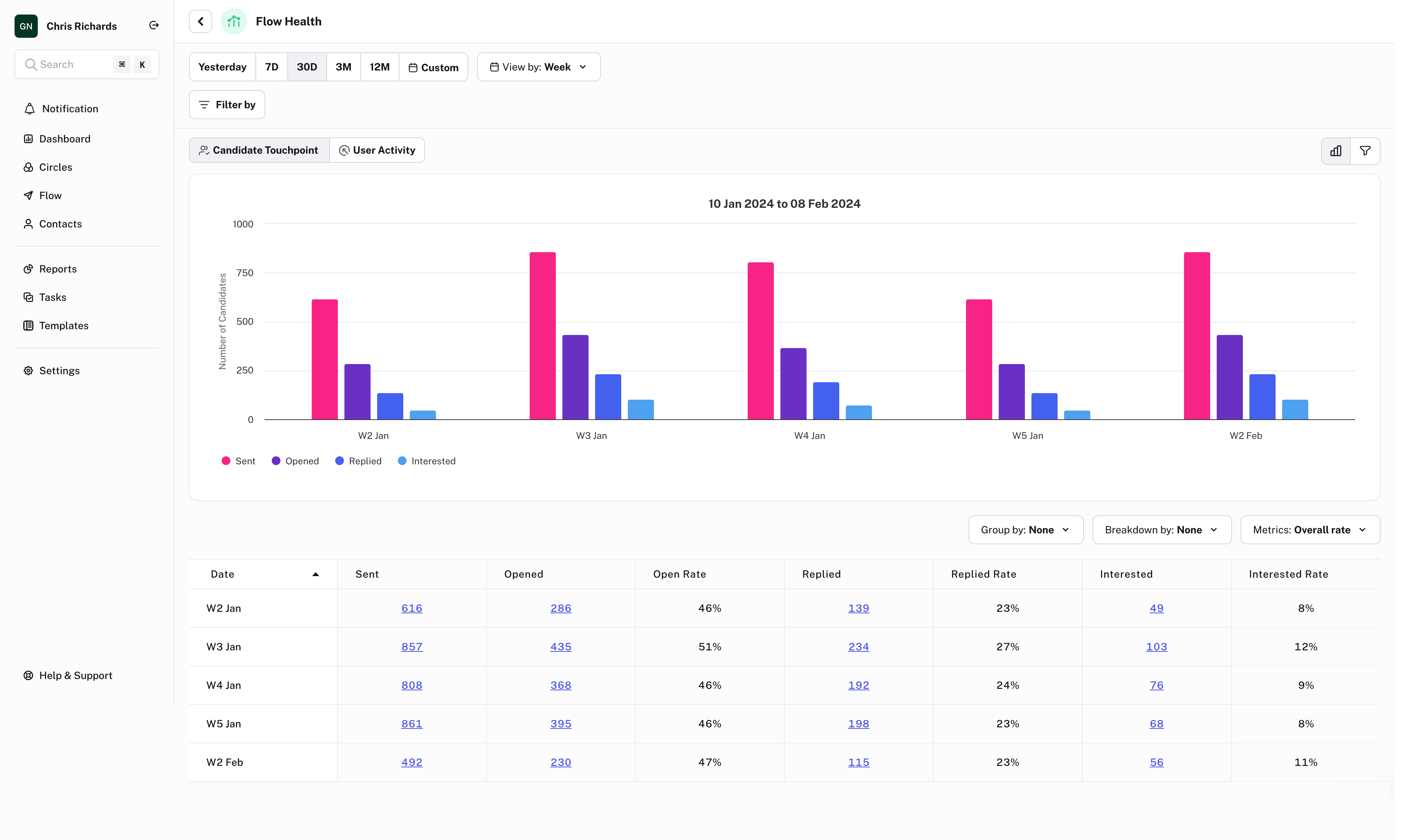This screenshot has width=1406, height=840.
Task: Click the Filter by button
Action: coord(227,105)
